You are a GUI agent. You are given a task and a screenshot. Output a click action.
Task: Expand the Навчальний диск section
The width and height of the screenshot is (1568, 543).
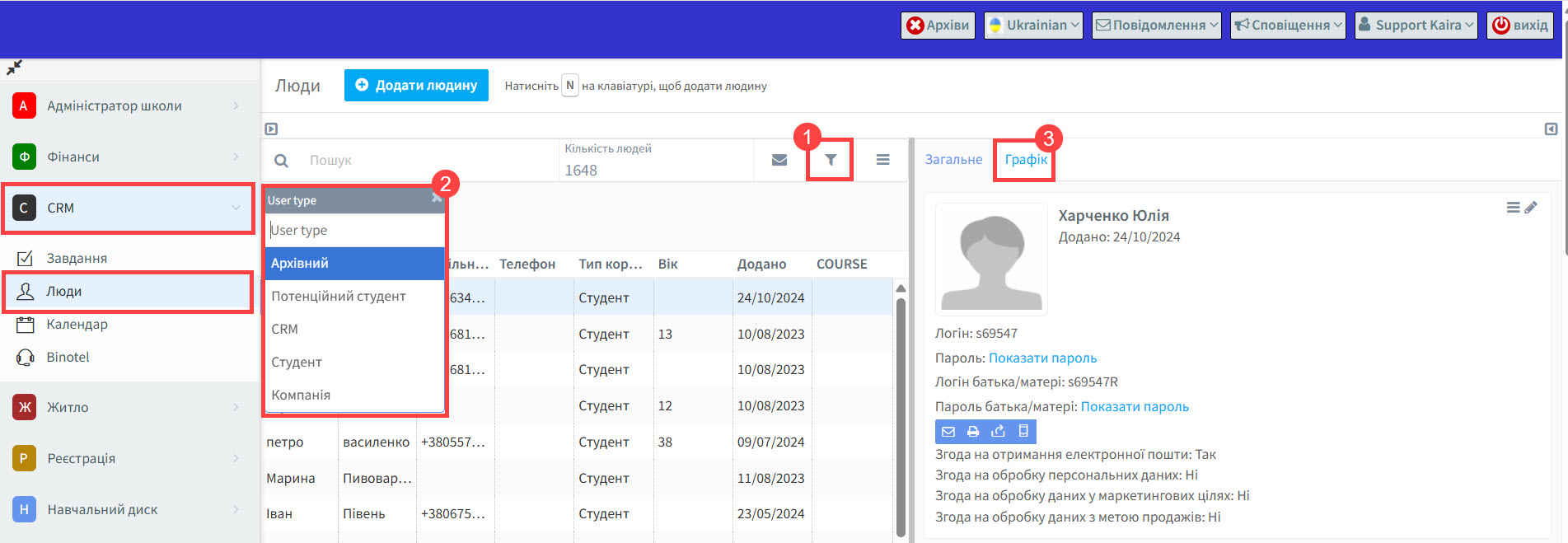coord(236,509)
